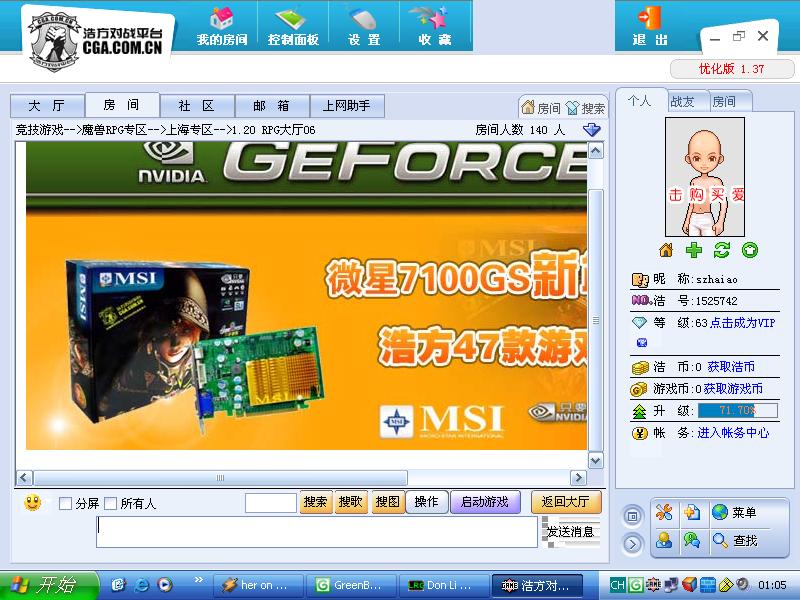Click the vertical scrollbar up arrow
The height and width of the screenshot is (600, 800).
[x=595, y=151]
